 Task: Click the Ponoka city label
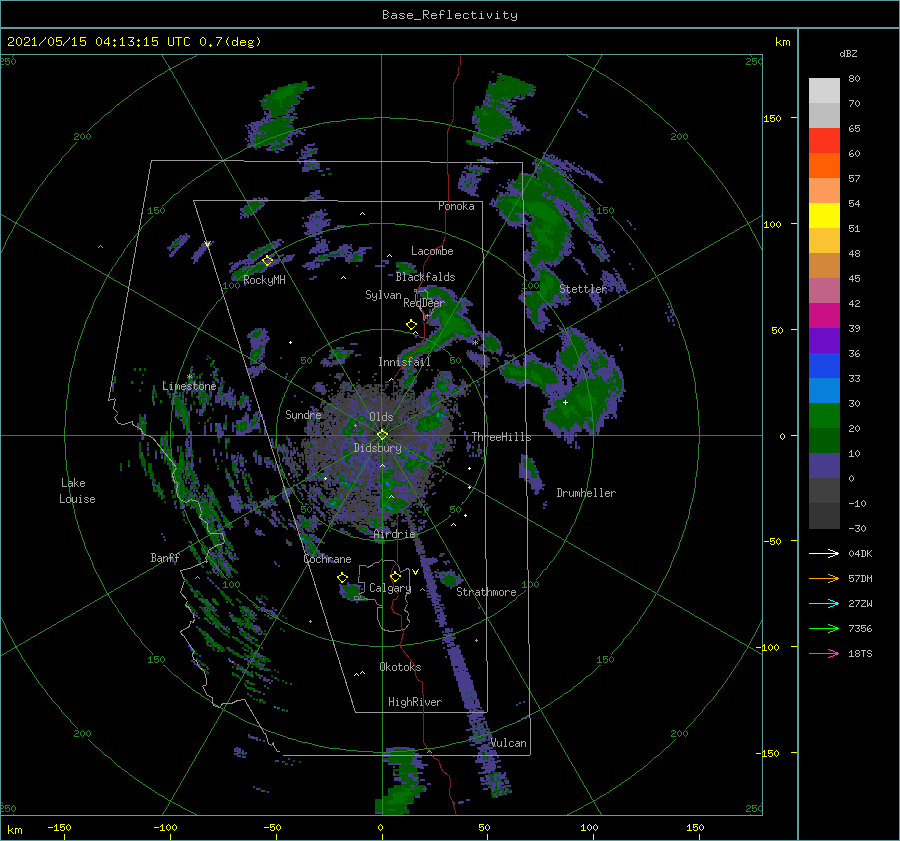(456, 206)
